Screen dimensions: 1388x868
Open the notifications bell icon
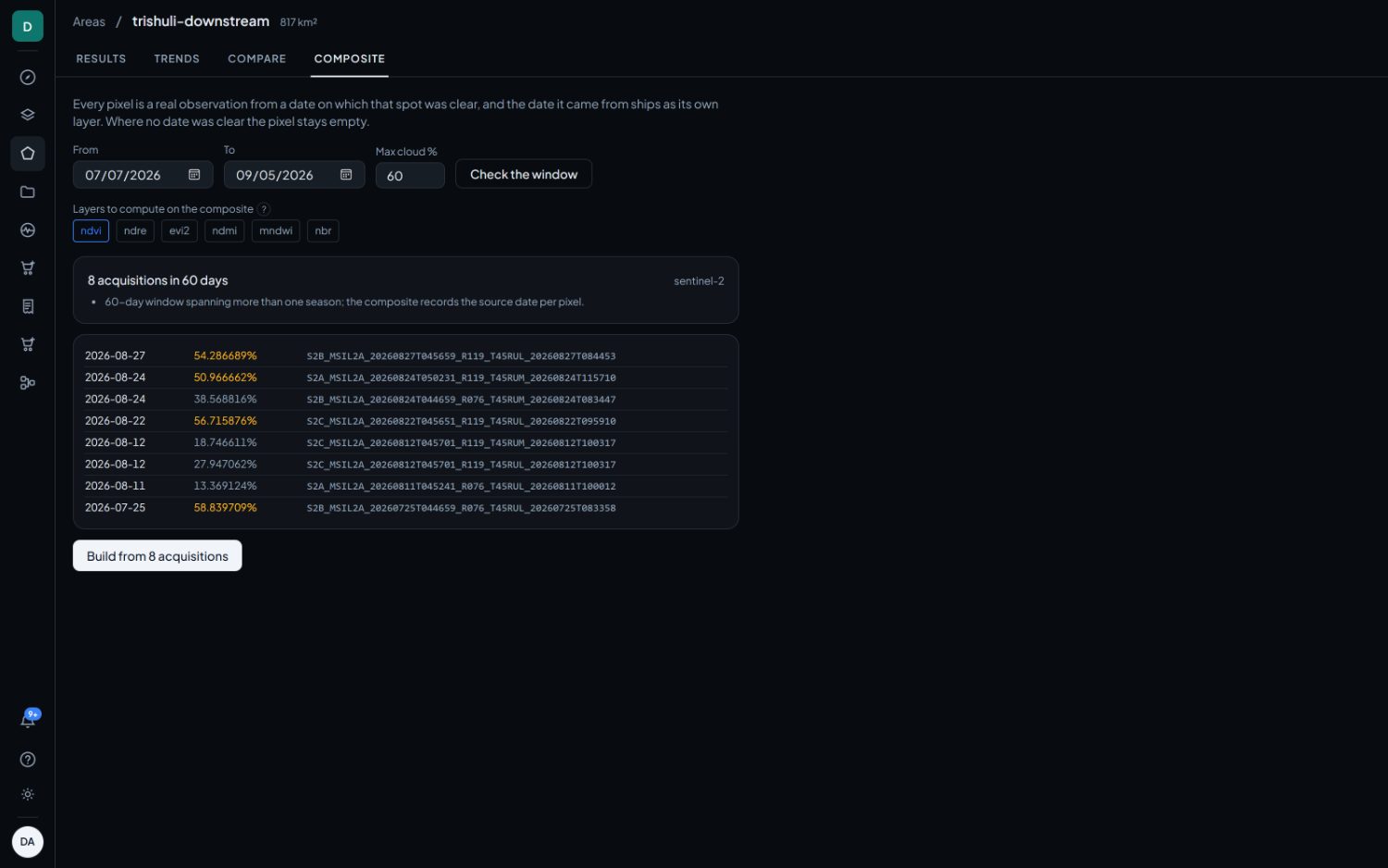click(x=28, y=720)
